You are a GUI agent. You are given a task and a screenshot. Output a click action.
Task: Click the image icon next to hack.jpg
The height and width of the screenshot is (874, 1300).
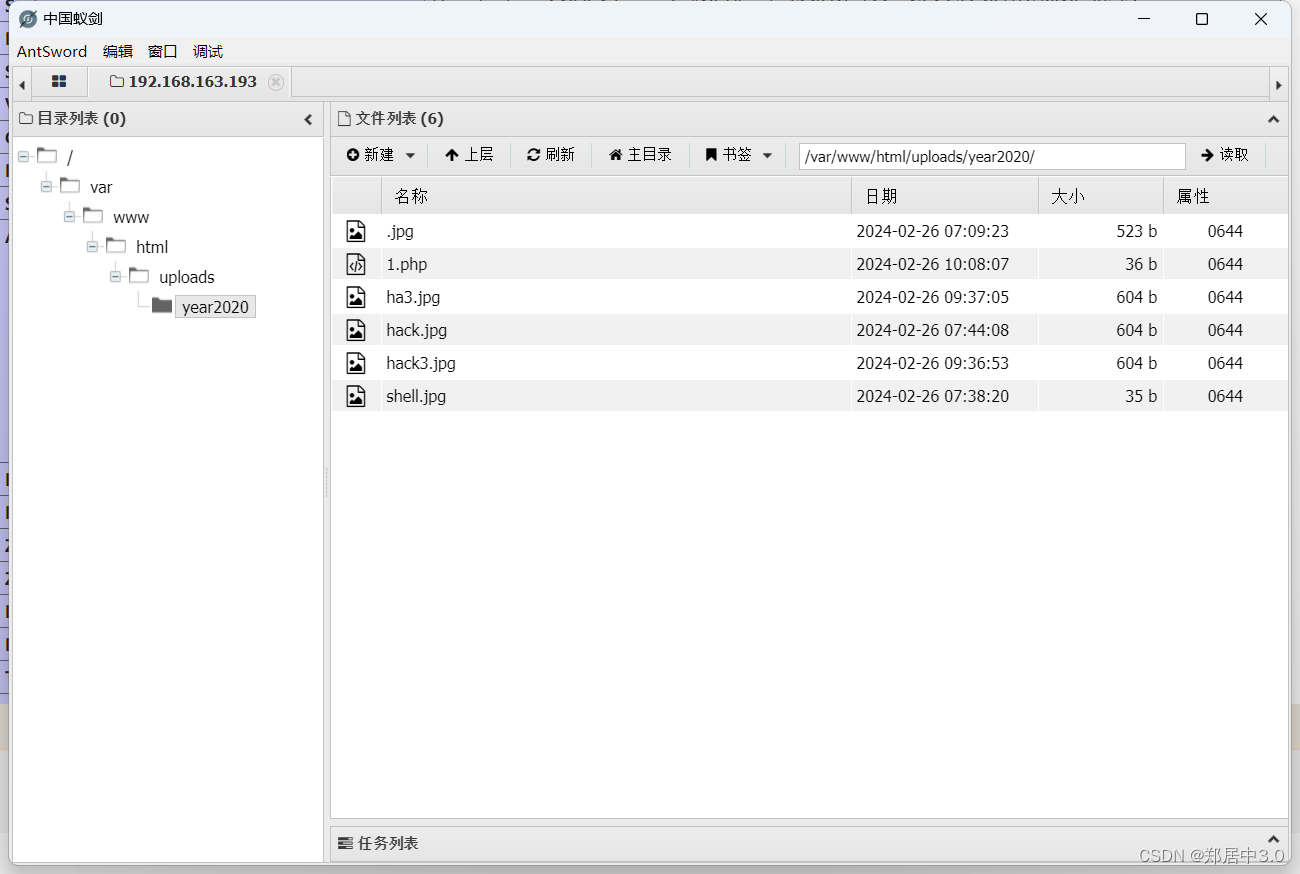(356, 330)
